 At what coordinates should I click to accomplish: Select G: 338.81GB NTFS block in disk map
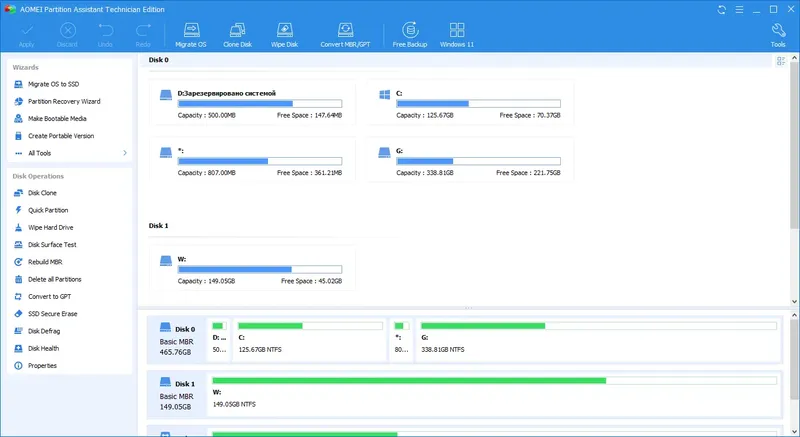[598, 340]
